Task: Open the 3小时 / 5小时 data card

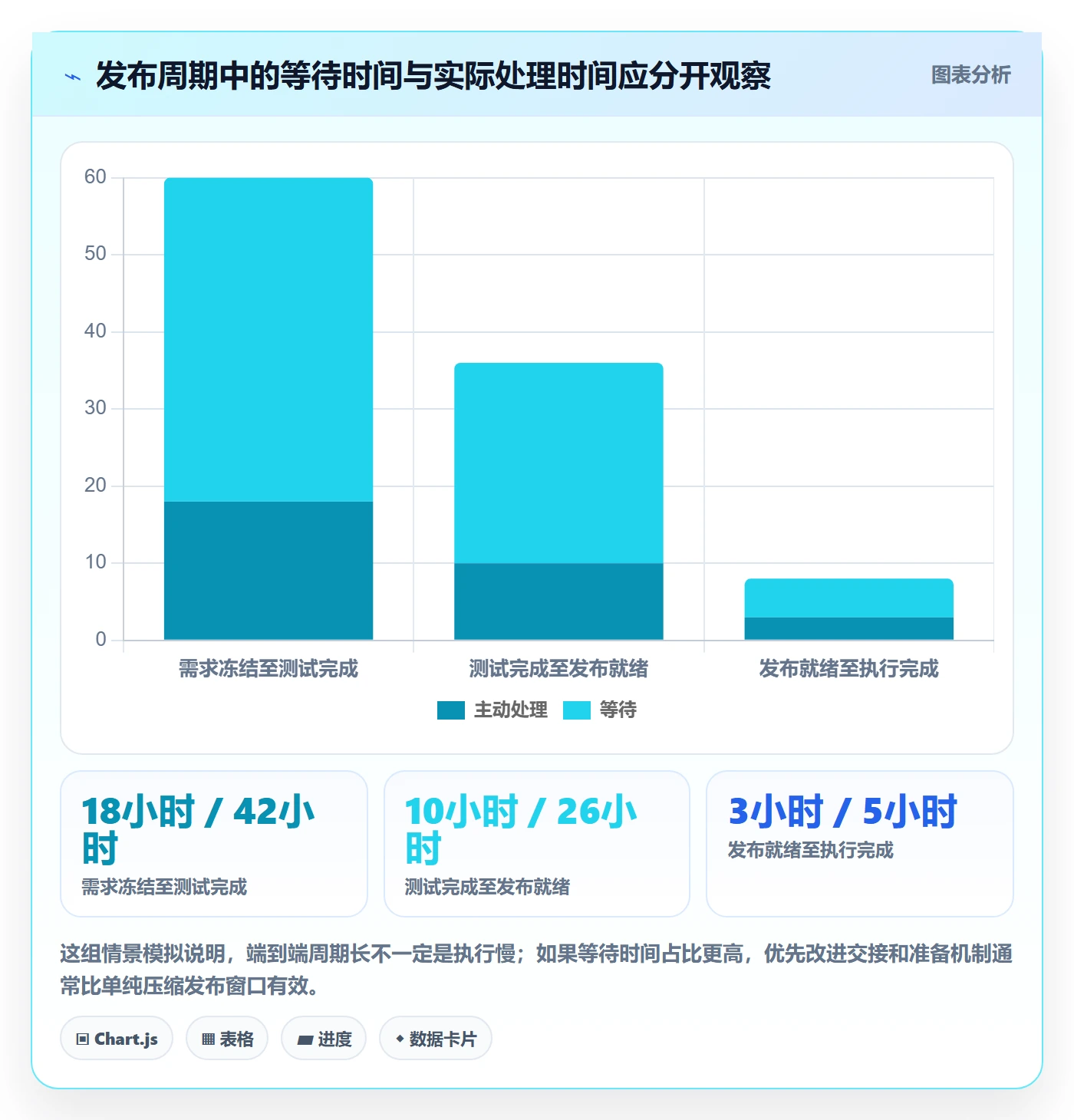Action: [860, 844]
